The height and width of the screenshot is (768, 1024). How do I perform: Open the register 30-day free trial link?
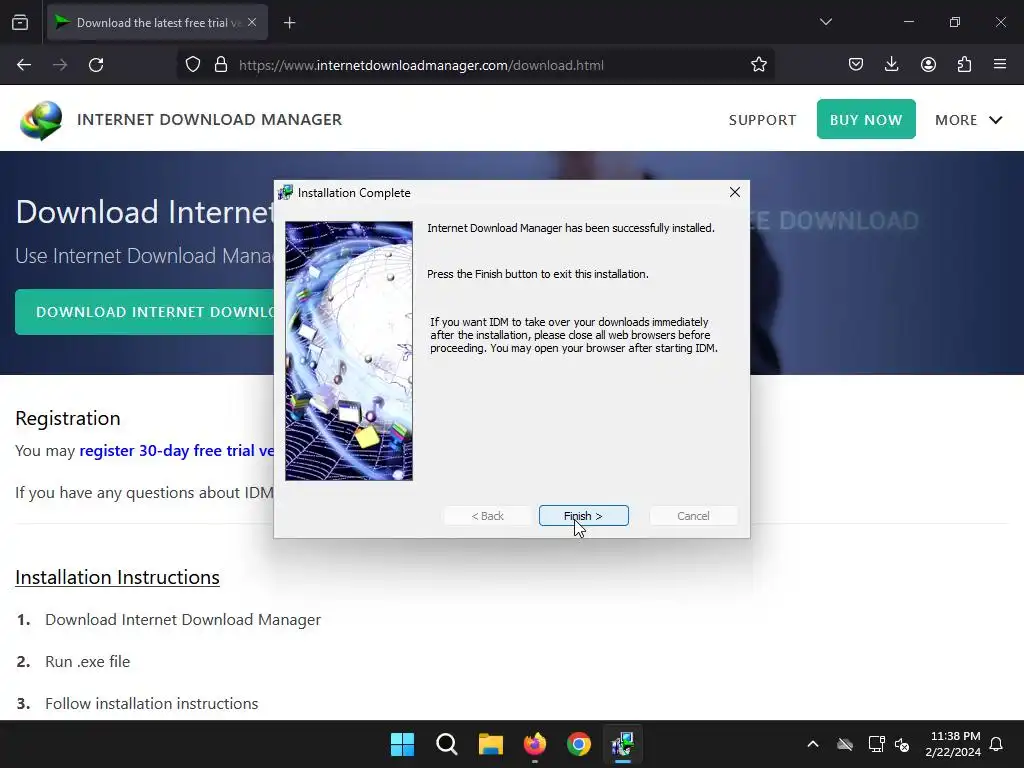click(x=176, y=451)
